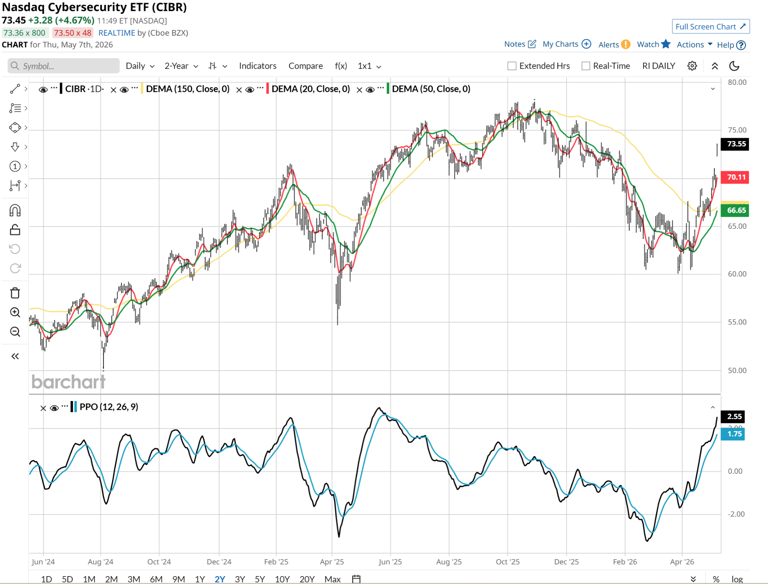The height and width of the screenshot is (584, 768).
Task: Zoom in with the magnifier plus icon
Action: 15,313
